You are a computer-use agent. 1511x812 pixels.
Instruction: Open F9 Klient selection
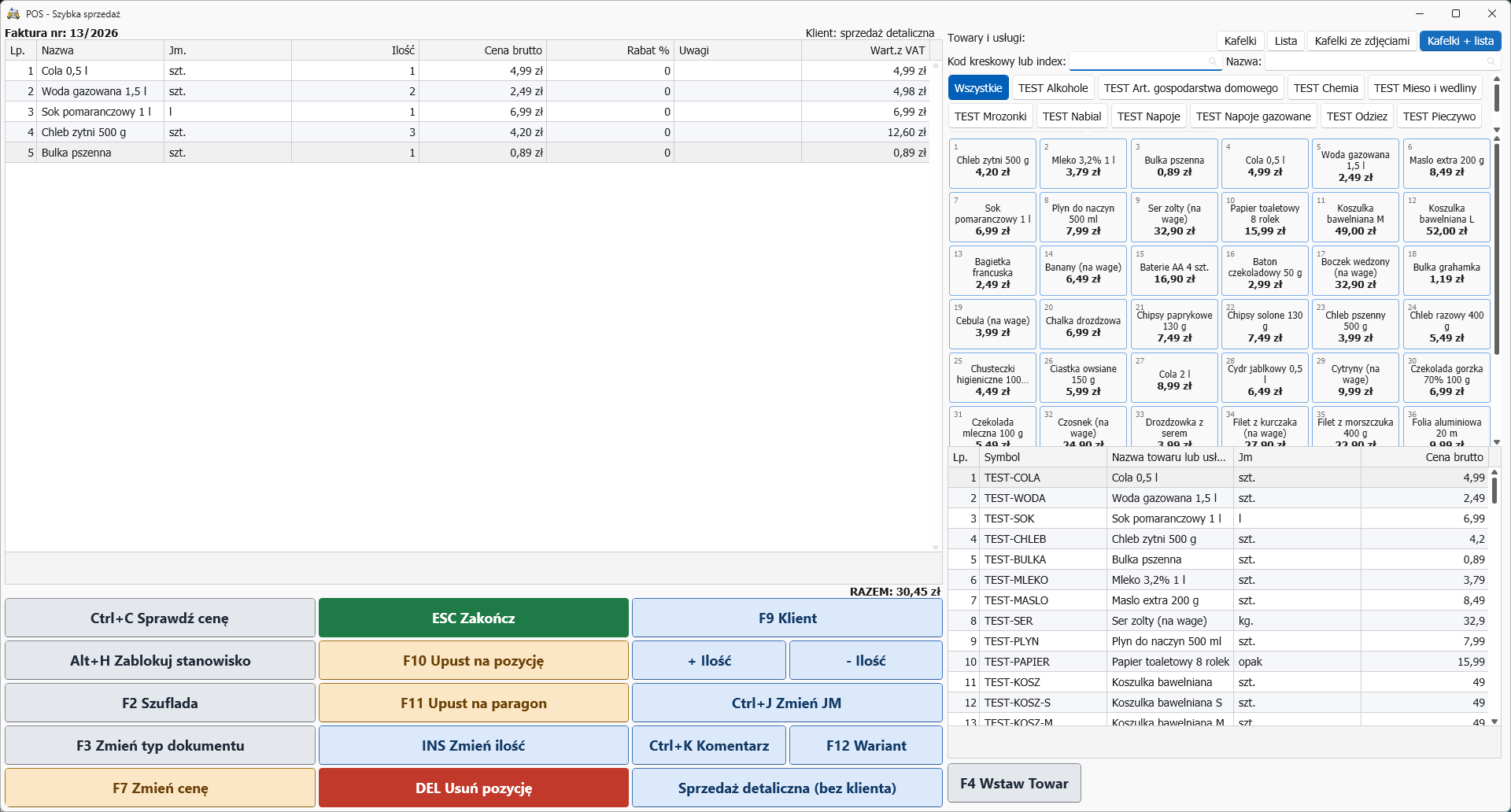click(787, 618)
